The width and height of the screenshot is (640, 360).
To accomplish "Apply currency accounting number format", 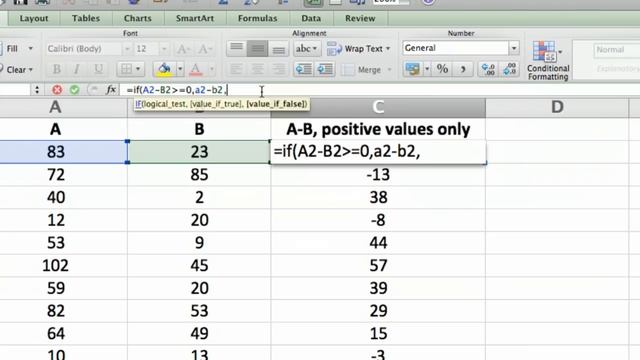I will [x=412, y=69].
